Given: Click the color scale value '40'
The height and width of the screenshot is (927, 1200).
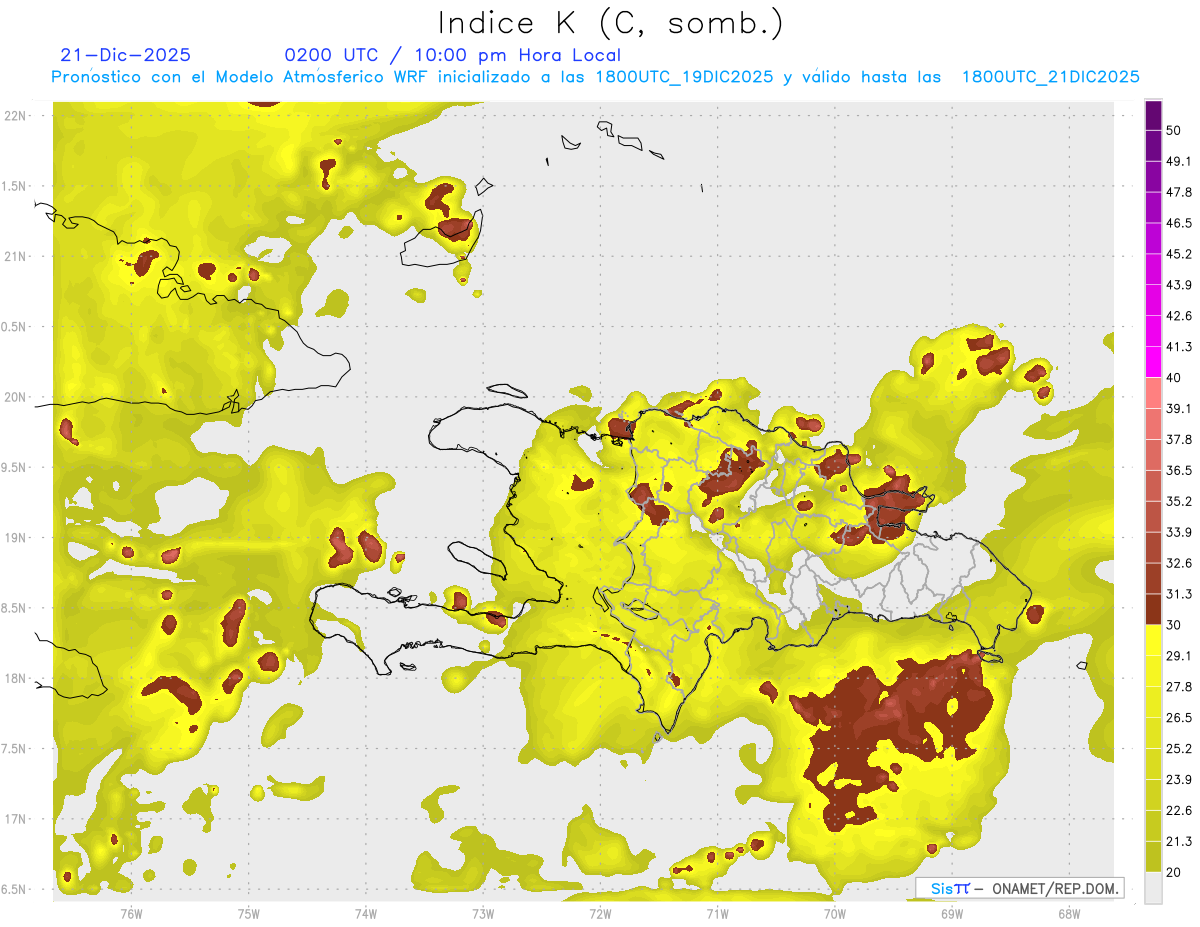Looking at the screenshot, I should [x=1174, y=377].
